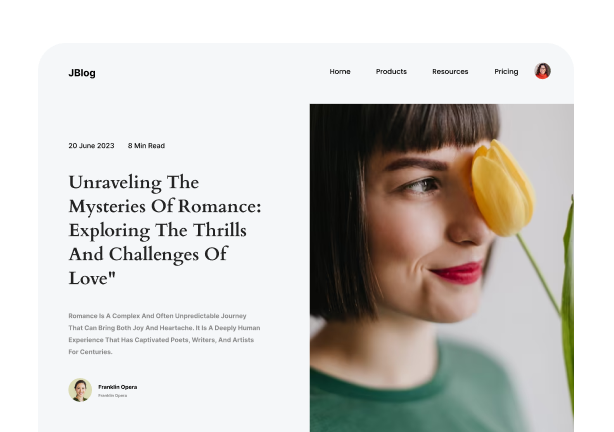Image resolution: width=614 pixels, height=432 pixels.
Task: Click the word Love" ending the headline
Action: click(x=92, y=278)
